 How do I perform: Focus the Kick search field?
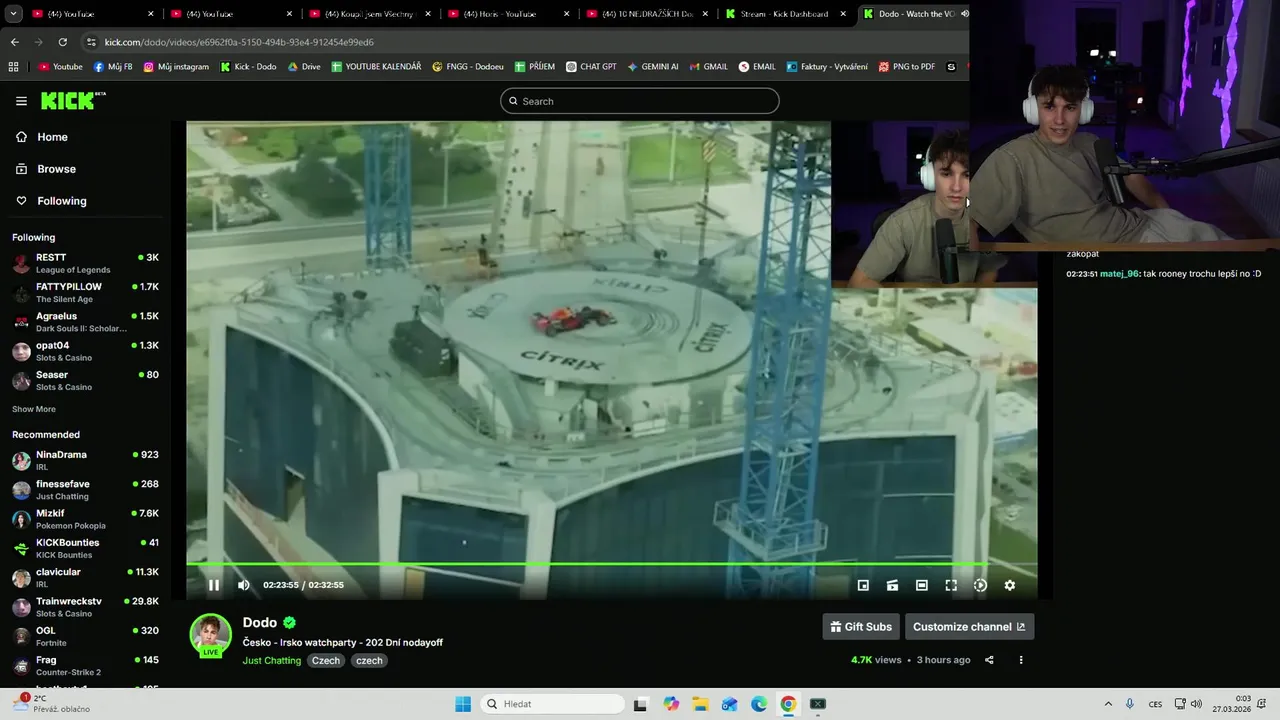pos(640,101)
